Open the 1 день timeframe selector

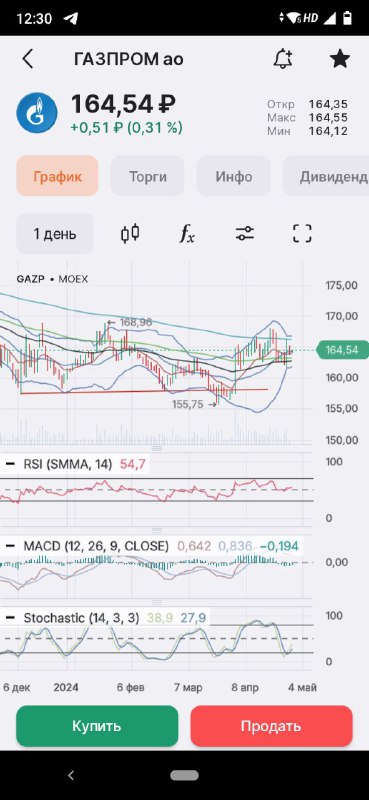pos(55,234)
